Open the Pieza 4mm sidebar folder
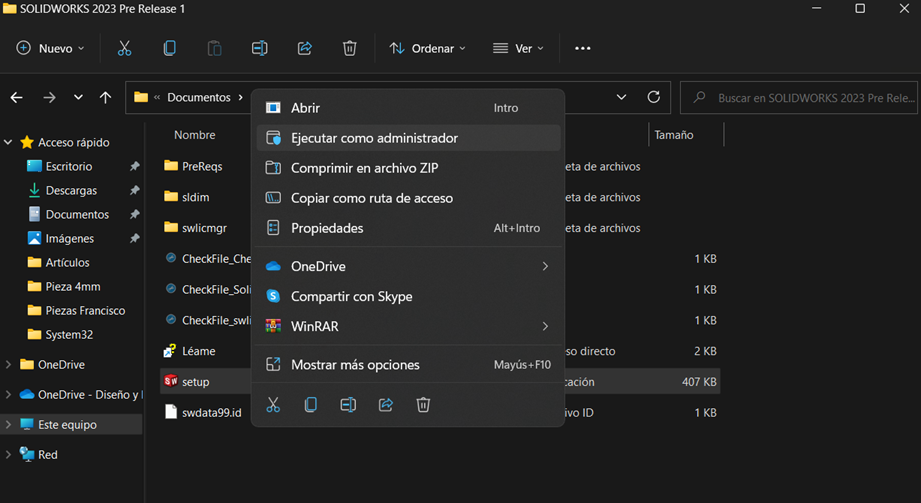The height and width of the screenshot is (503, 921). pos(73,287)
